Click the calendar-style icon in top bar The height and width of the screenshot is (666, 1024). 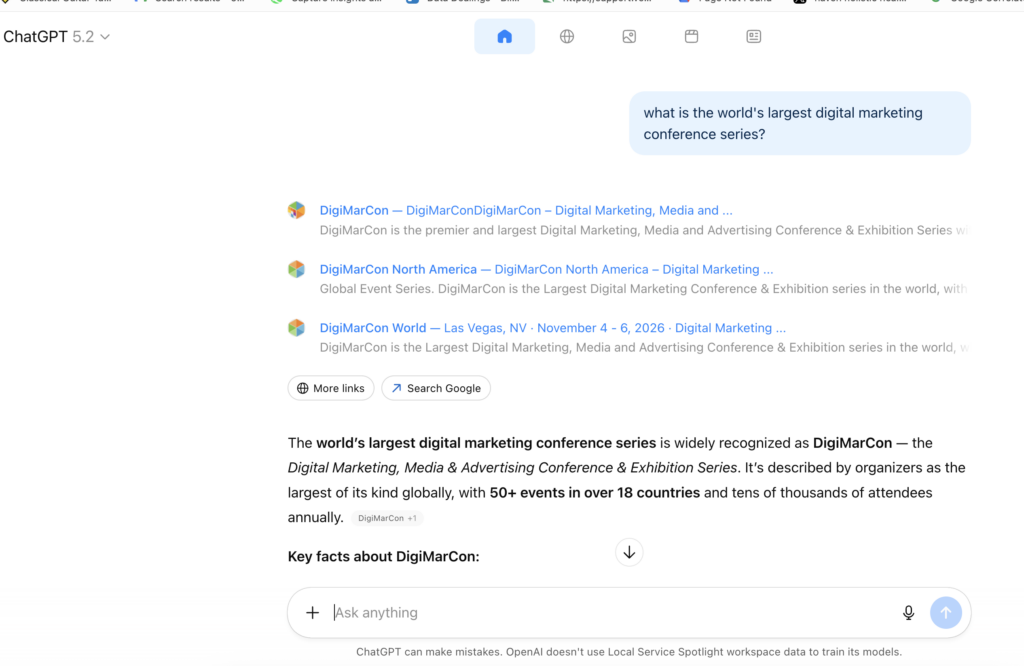(x=691, y=37)
